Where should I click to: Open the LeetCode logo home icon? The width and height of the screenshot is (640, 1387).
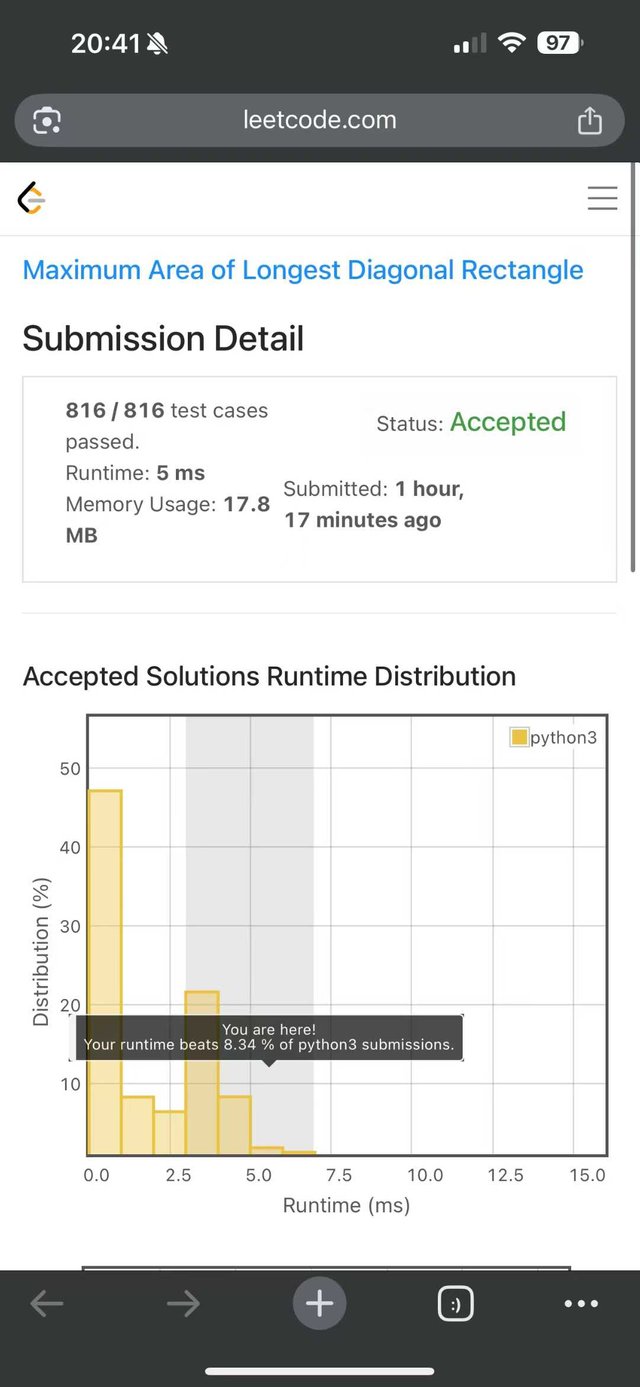32,198
